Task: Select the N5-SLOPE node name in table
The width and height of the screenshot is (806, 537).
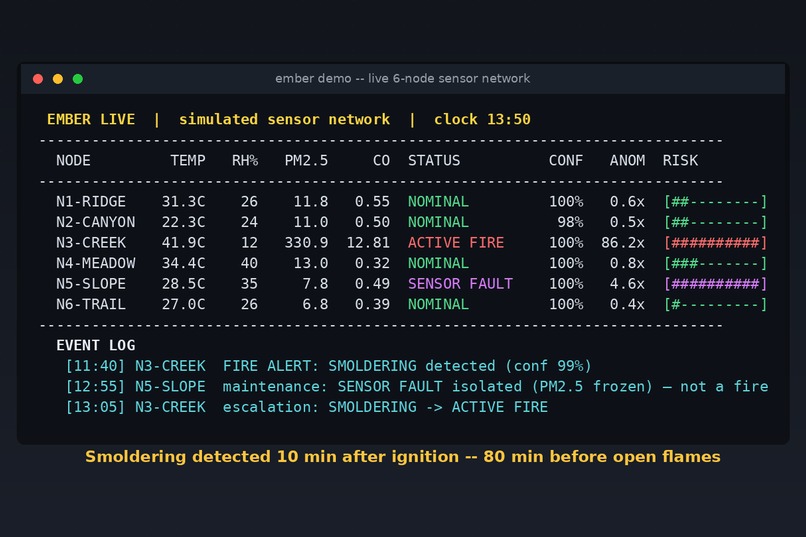Action: [91, 284]
